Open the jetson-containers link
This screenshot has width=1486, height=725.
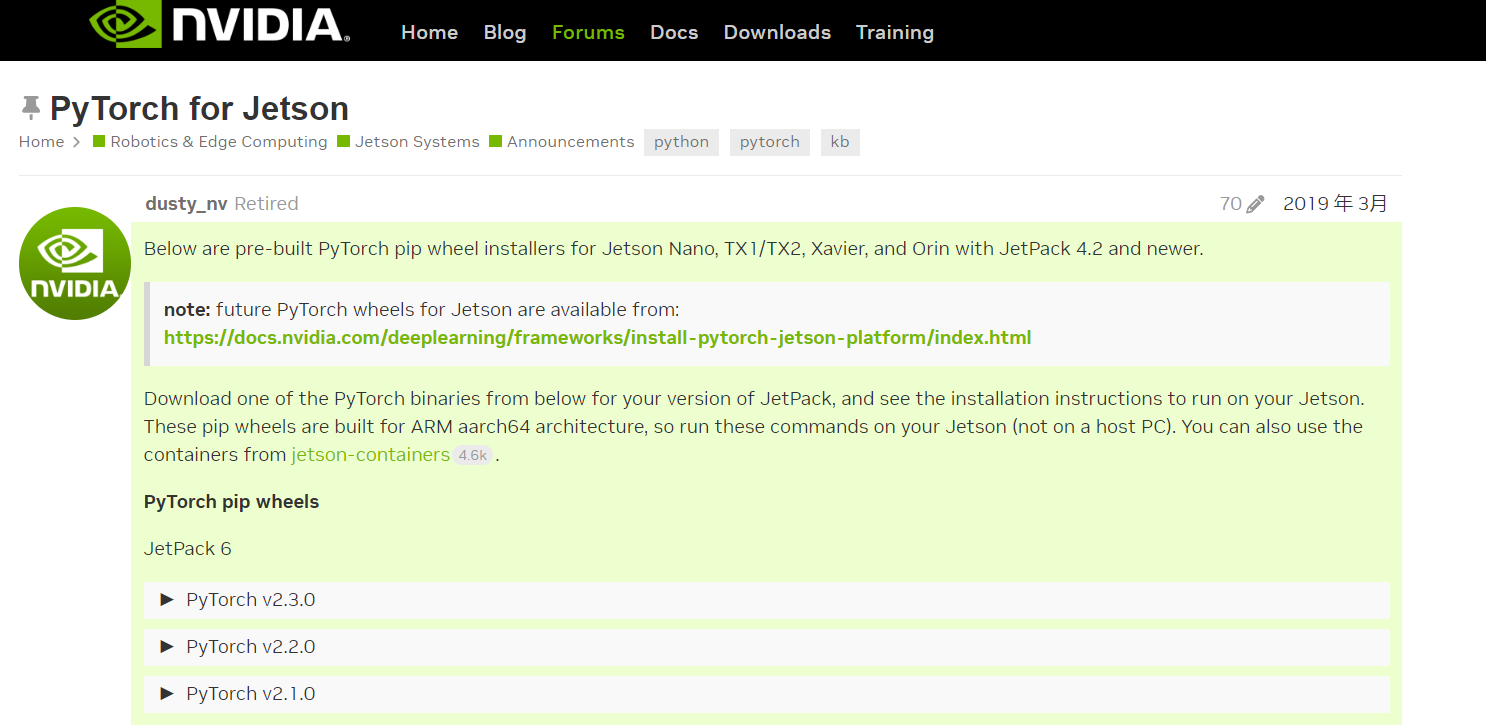pyautogui.click(x=370, y=454)
